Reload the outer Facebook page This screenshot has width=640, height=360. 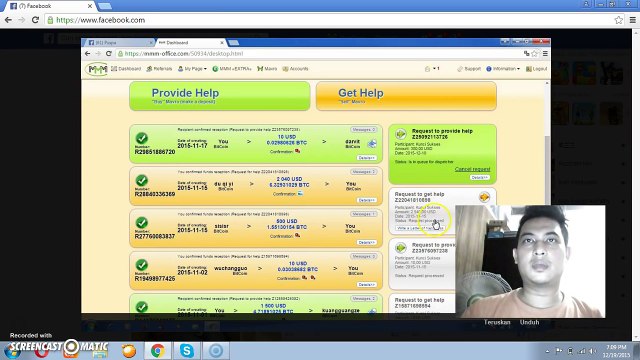click(36, 20)
